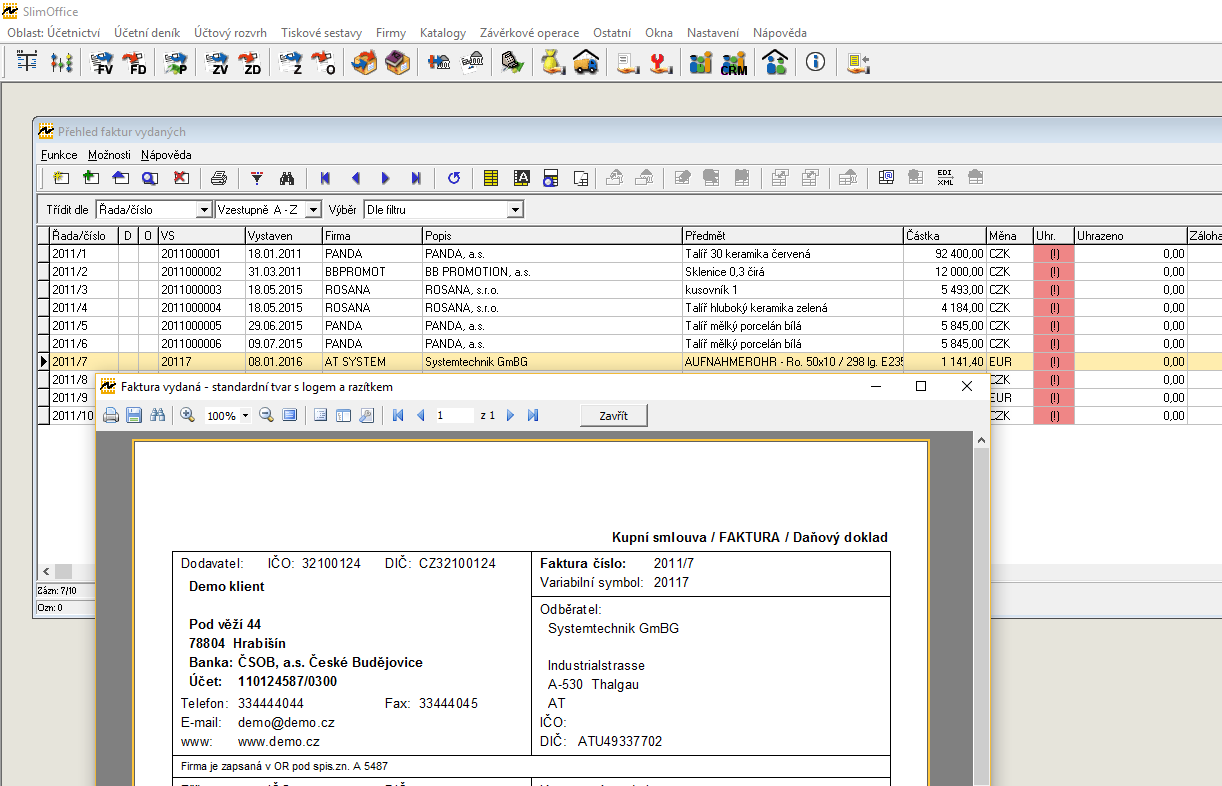Jump to last page in preview
The width and height of the screenshot is (1222, 786).
(532, 415)
